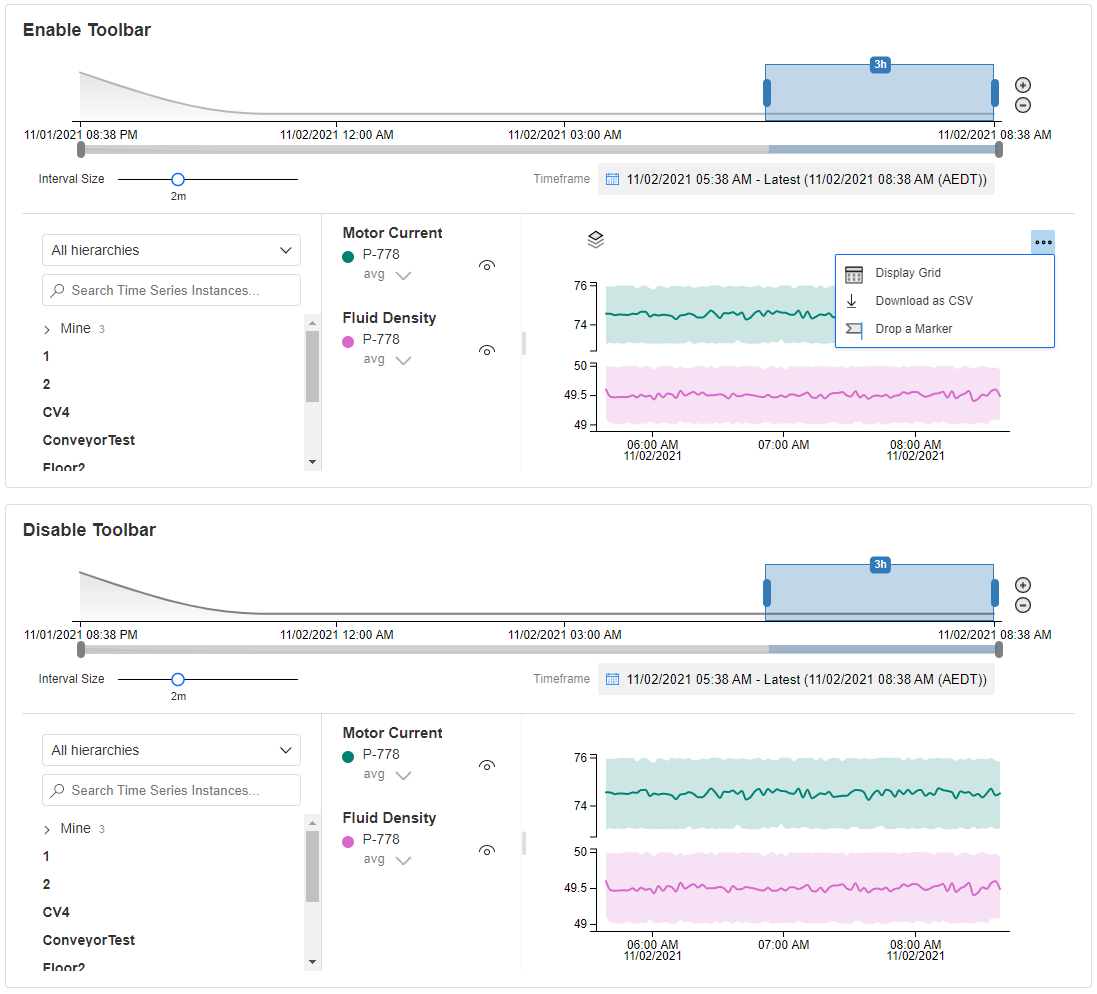Click the Fluid Density heading in Enable Toolbar
This screenshot has width=1097, height=994.
click(390, 318)
